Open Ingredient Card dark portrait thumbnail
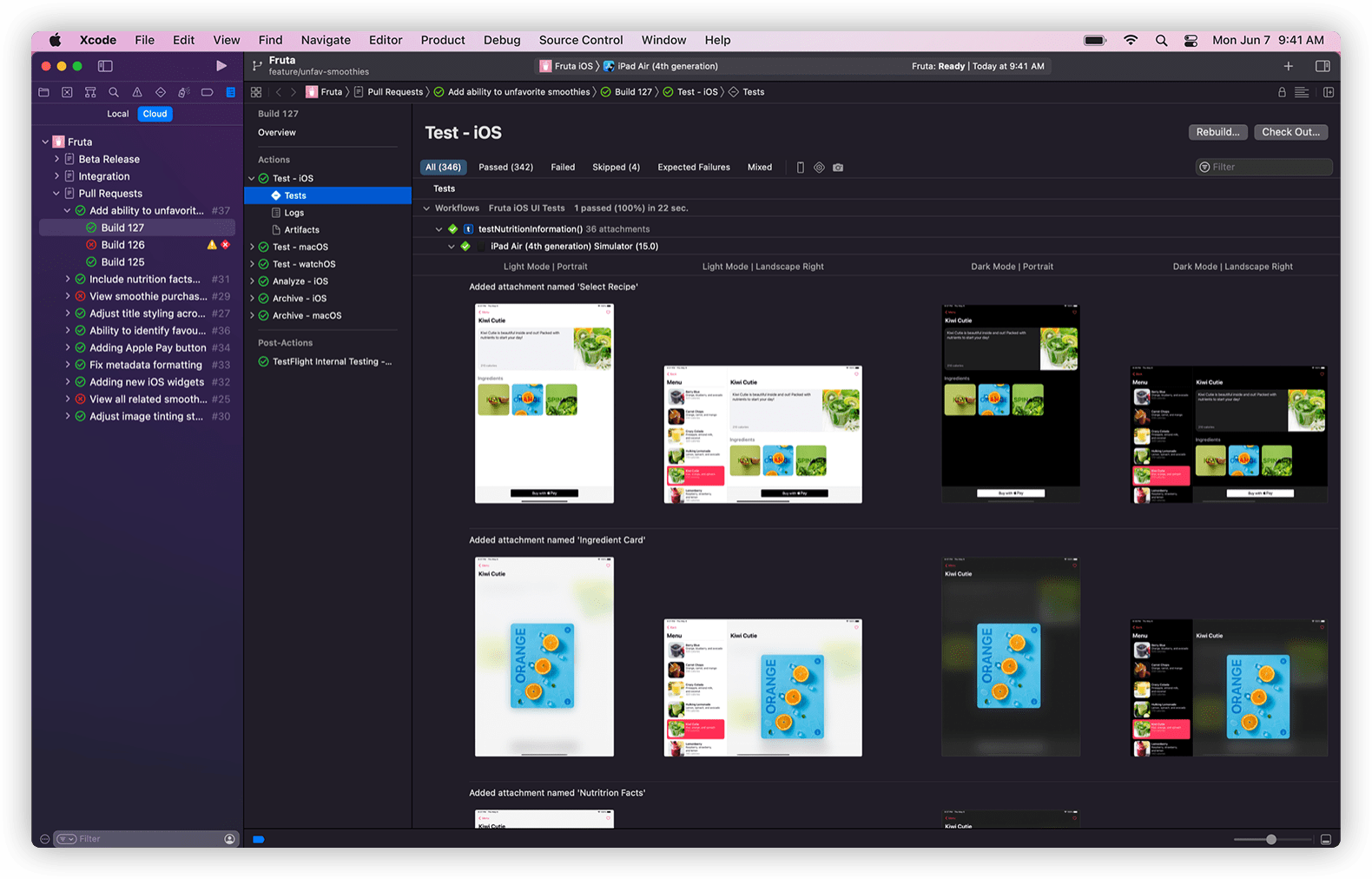 click(x=1011, y=657)
